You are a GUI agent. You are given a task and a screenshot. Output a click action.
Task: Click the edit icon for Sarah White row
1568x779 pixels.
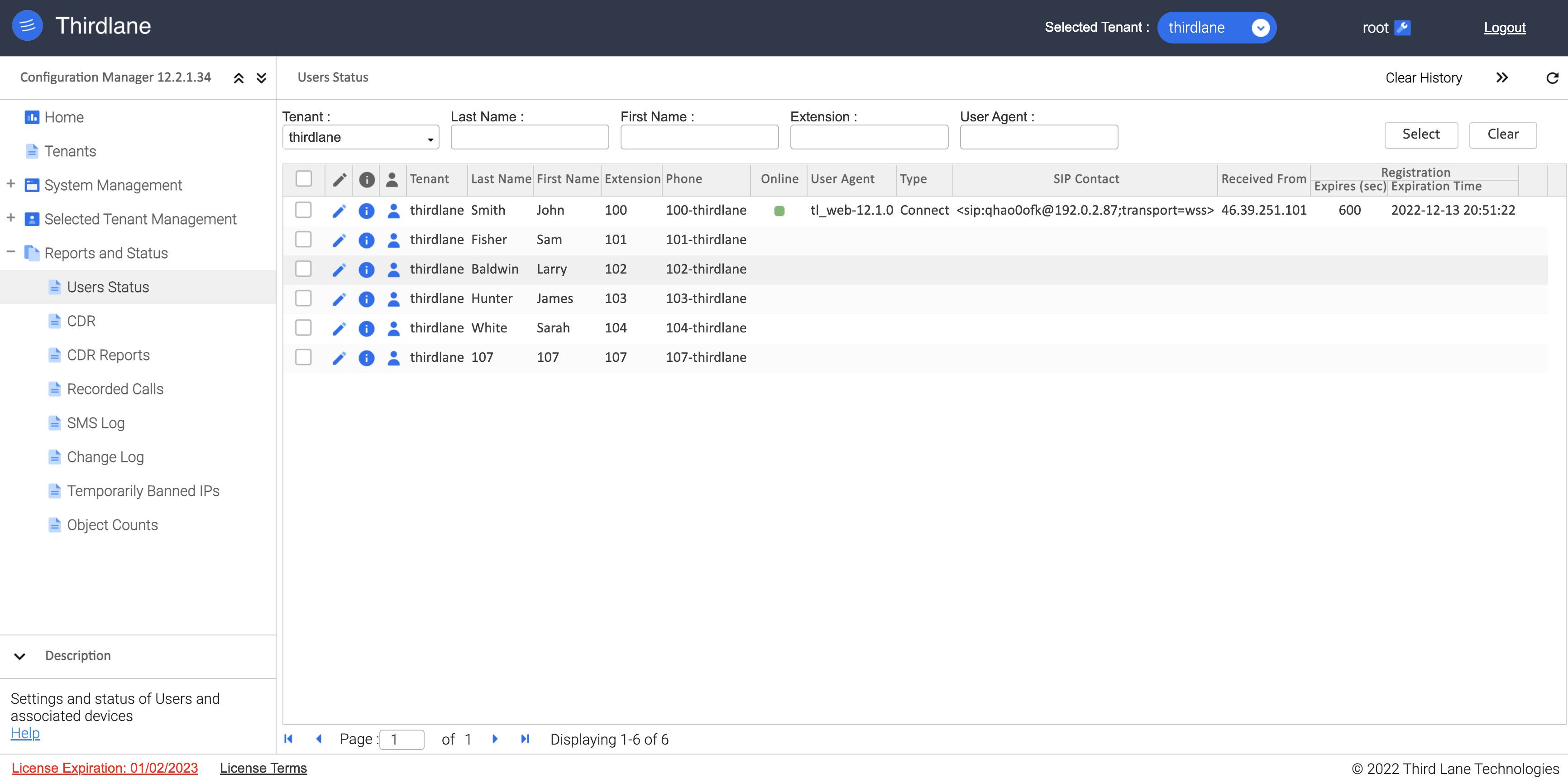pyautogui.click(x=340, y=328)
